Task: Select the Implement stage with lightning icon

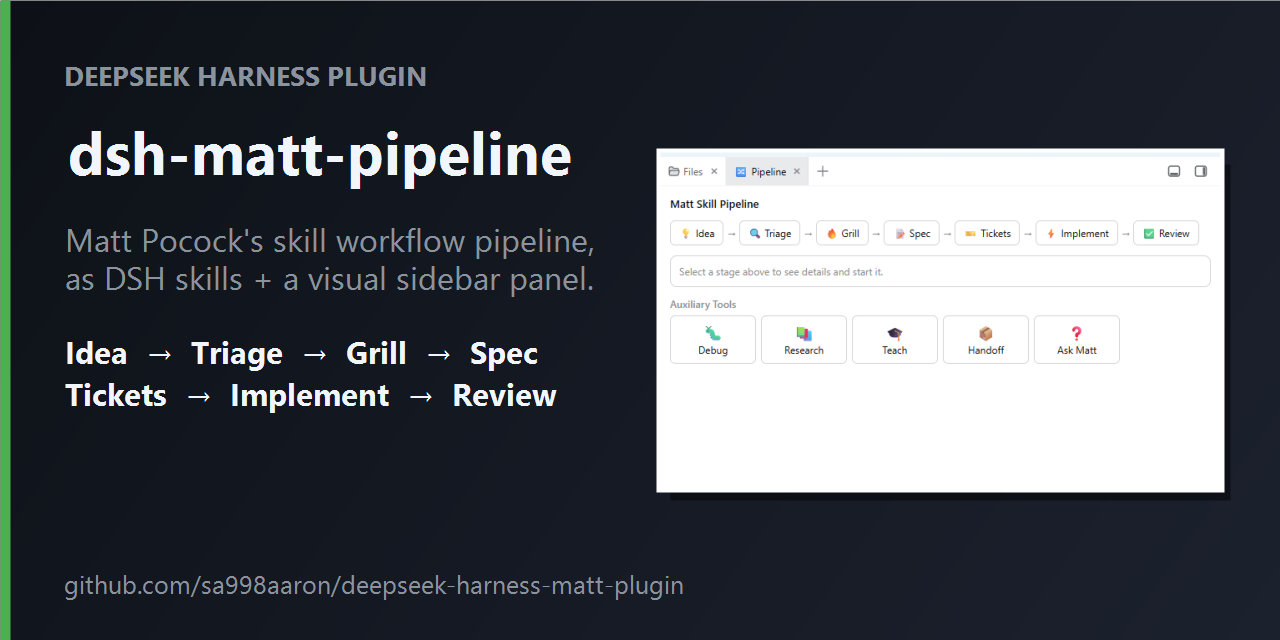Action: click(1077, 234)
